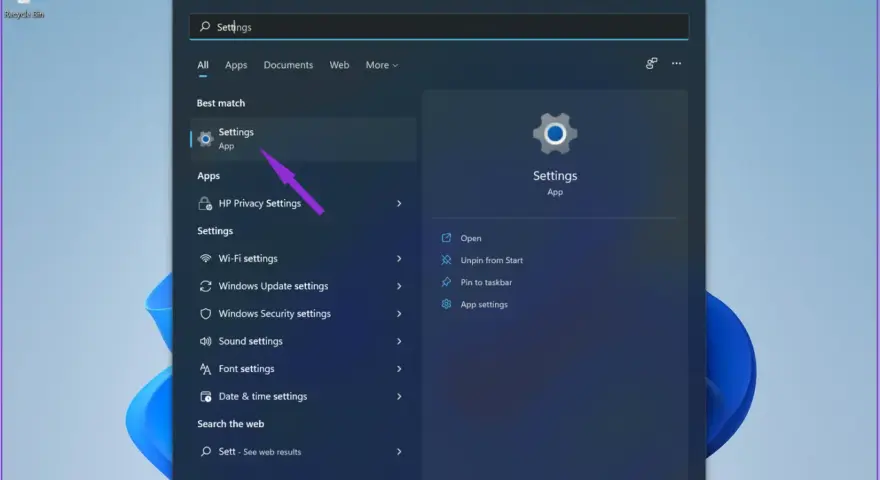Expand Windows Security settings chevron
This screenshot has height=480, width=880.
[x=399, y=313]
